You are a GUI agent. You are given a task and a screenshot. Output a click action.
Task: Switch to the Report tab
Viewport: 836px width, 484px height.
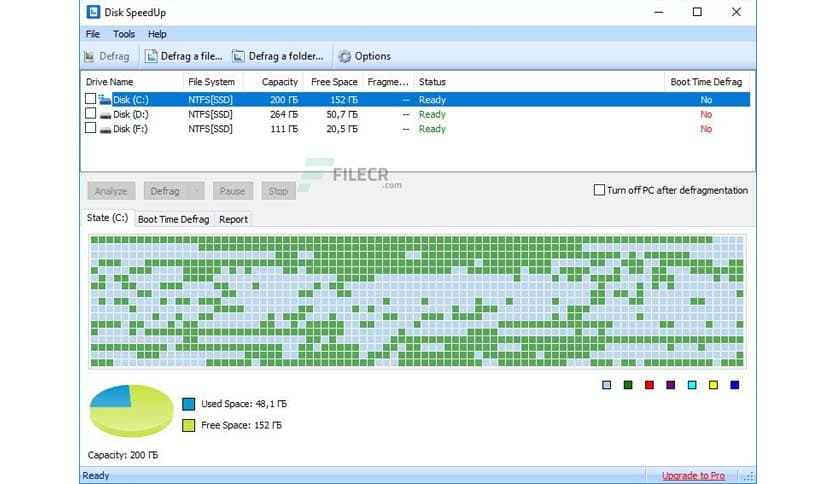pyautogui.click(x=233, y=219)
